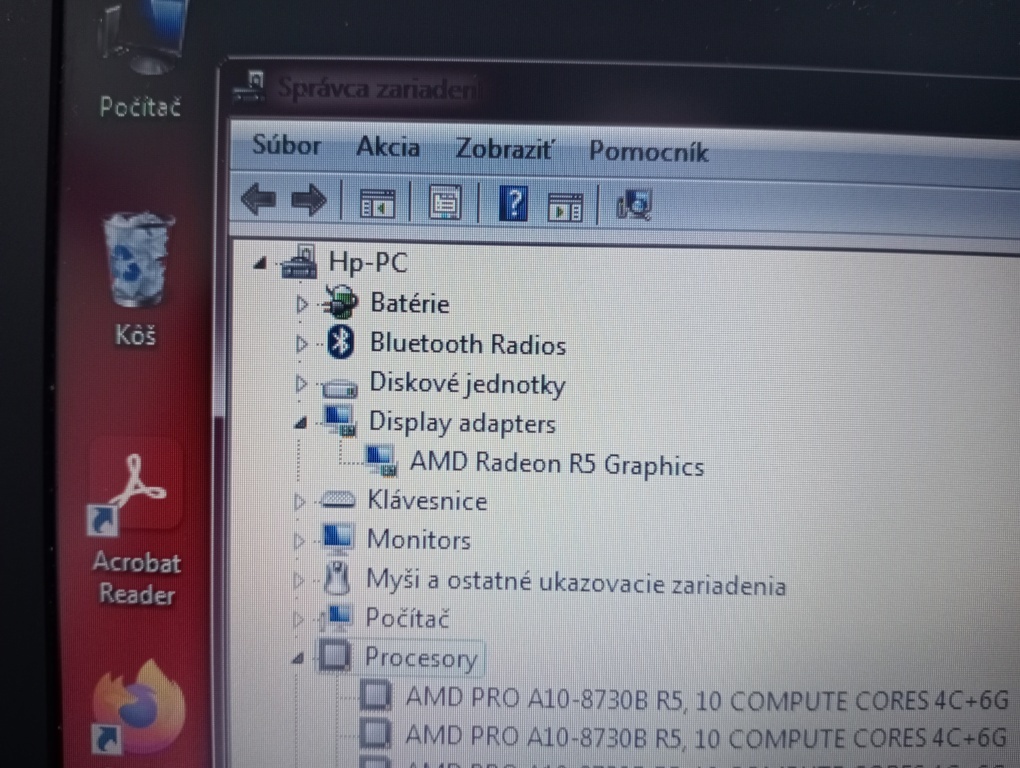This screenshot has height=768, width=1020.
Task: Select the Bluetooth Radios label
Action: (468, 344)
